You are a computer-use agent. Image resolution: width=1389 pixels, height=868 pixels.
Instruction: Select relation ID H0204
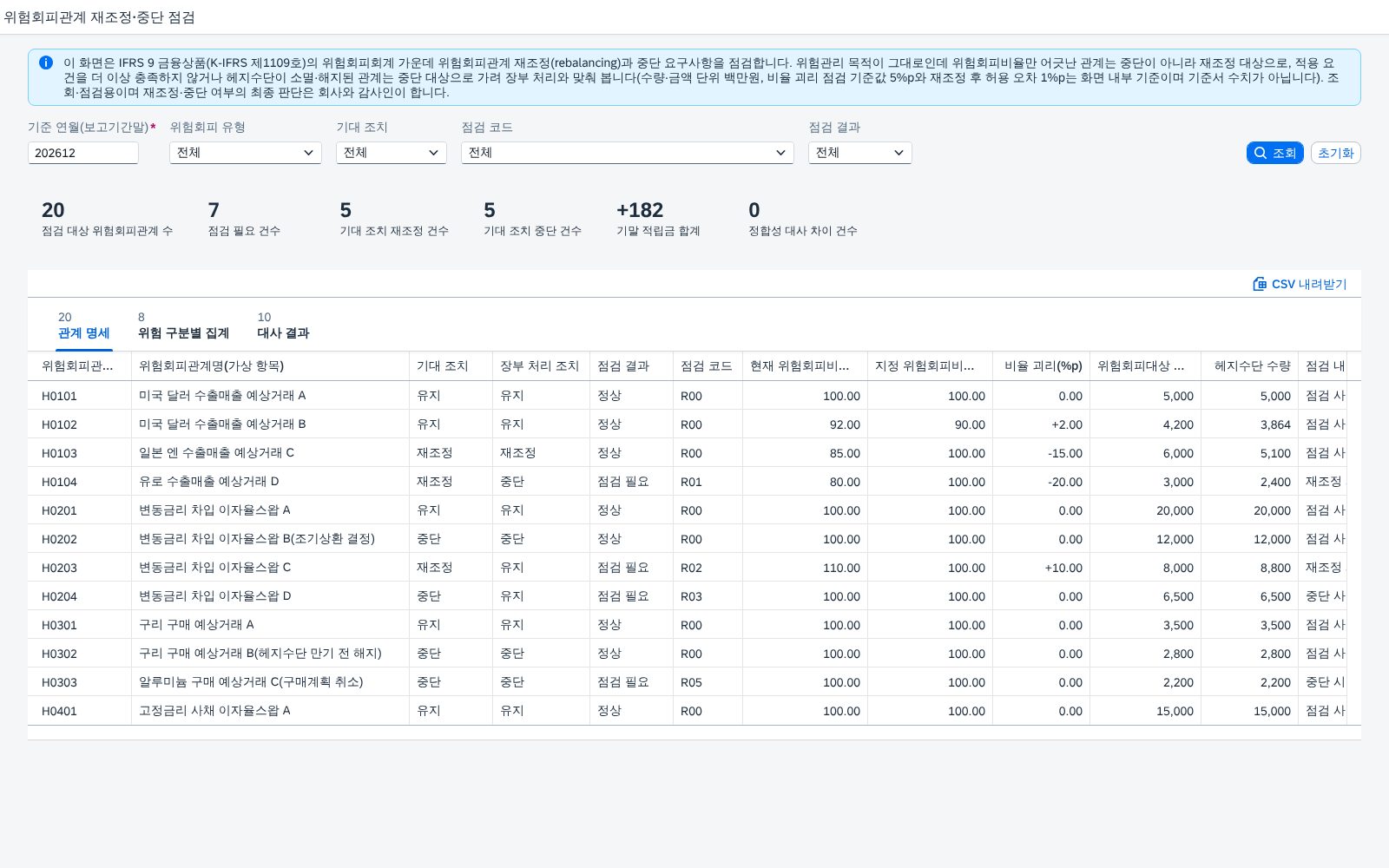59,596
